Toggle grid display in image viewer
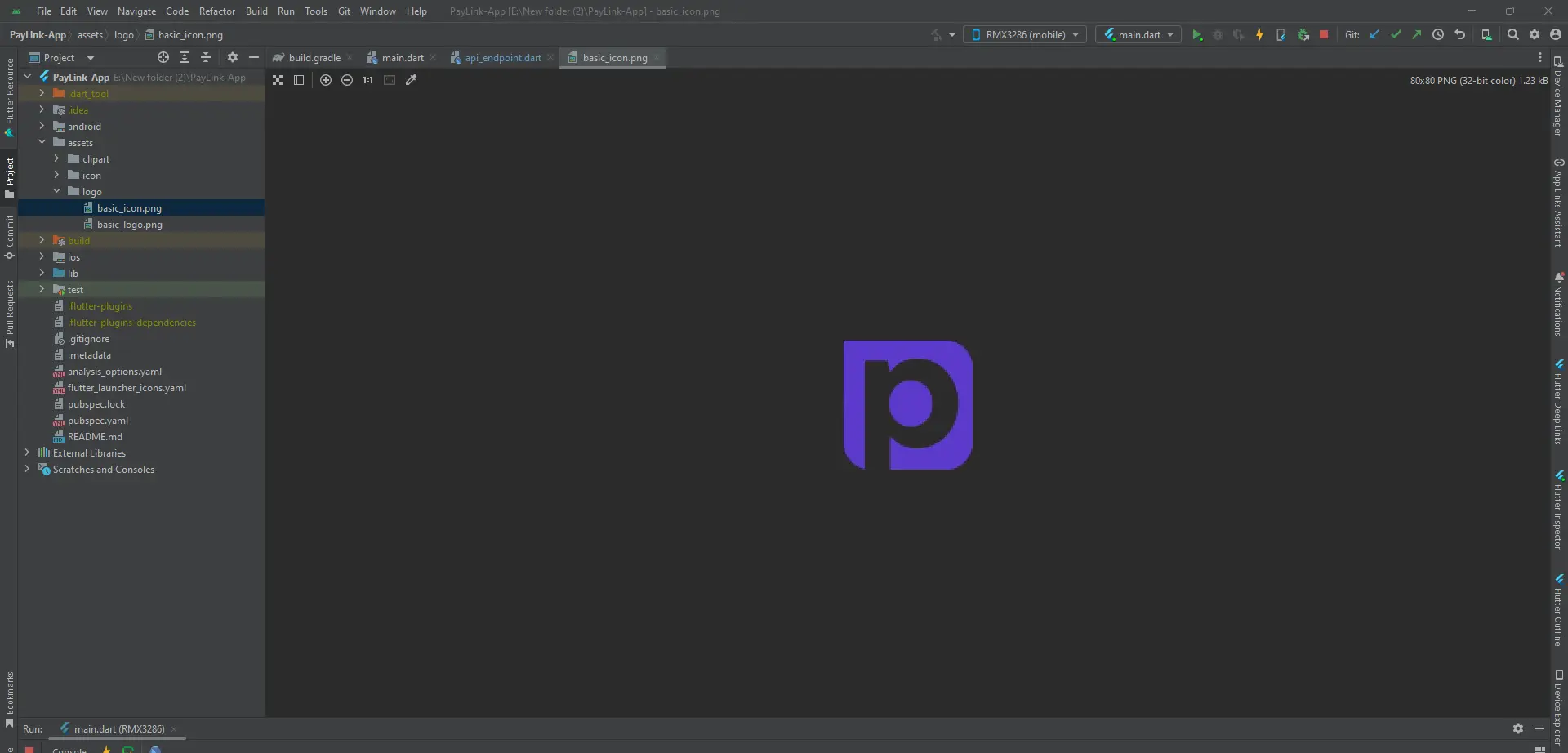The width and height of the screenshot is (1568, 753). (299, 80)
